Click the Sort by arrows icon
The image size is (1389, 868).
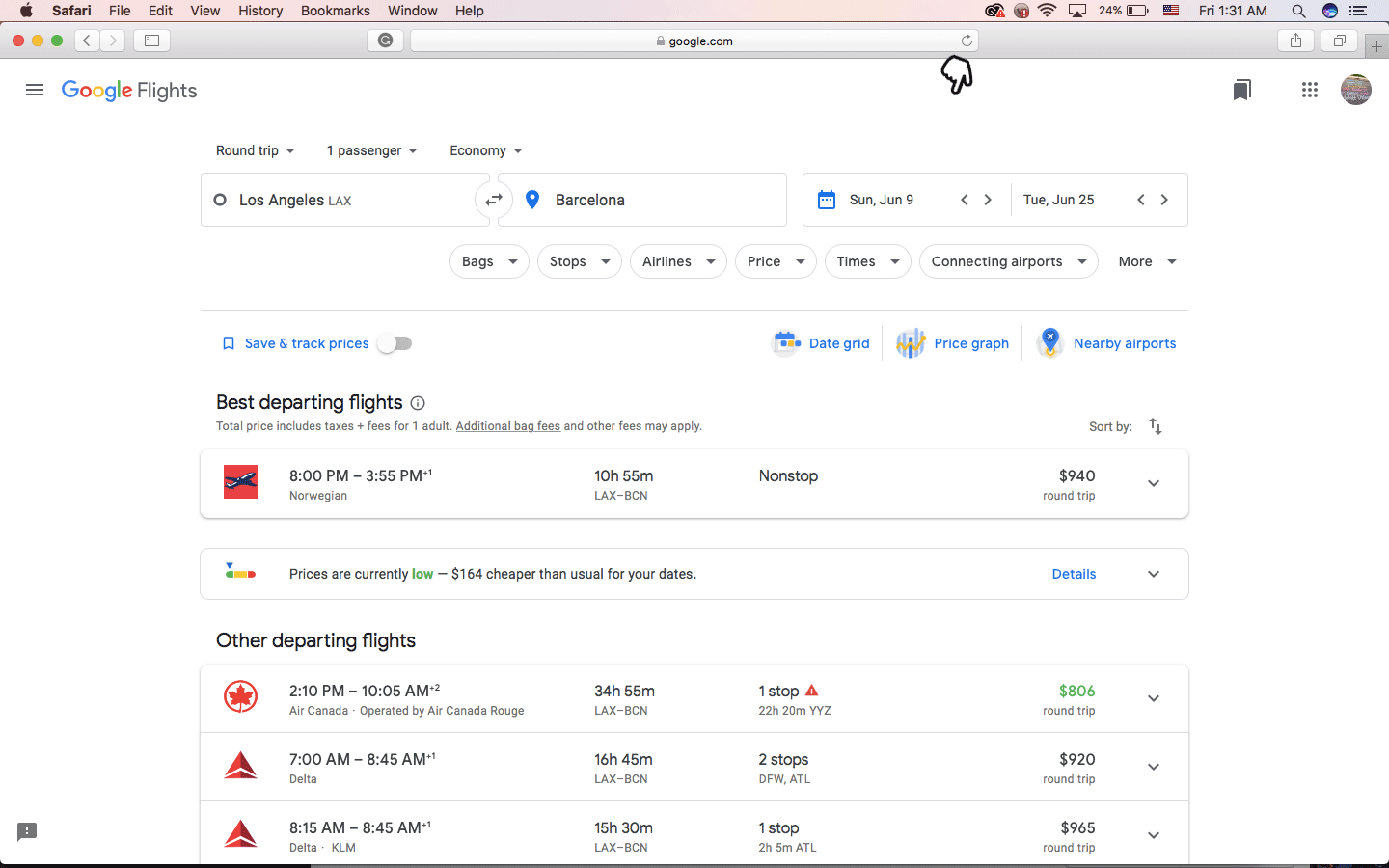pos(1156,426)
